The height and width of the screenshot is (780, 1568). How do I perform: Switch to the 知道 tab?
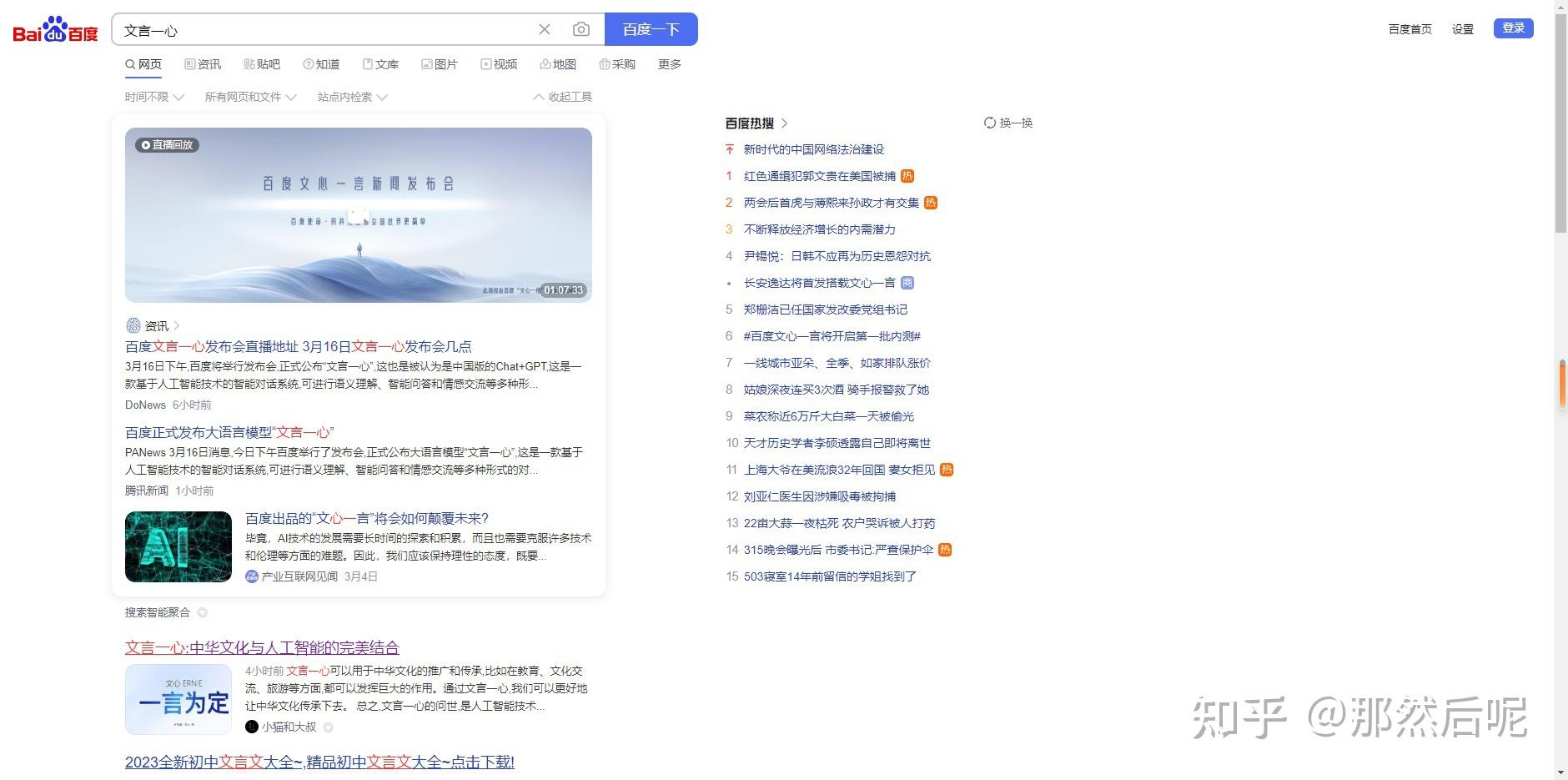point(321,64)
